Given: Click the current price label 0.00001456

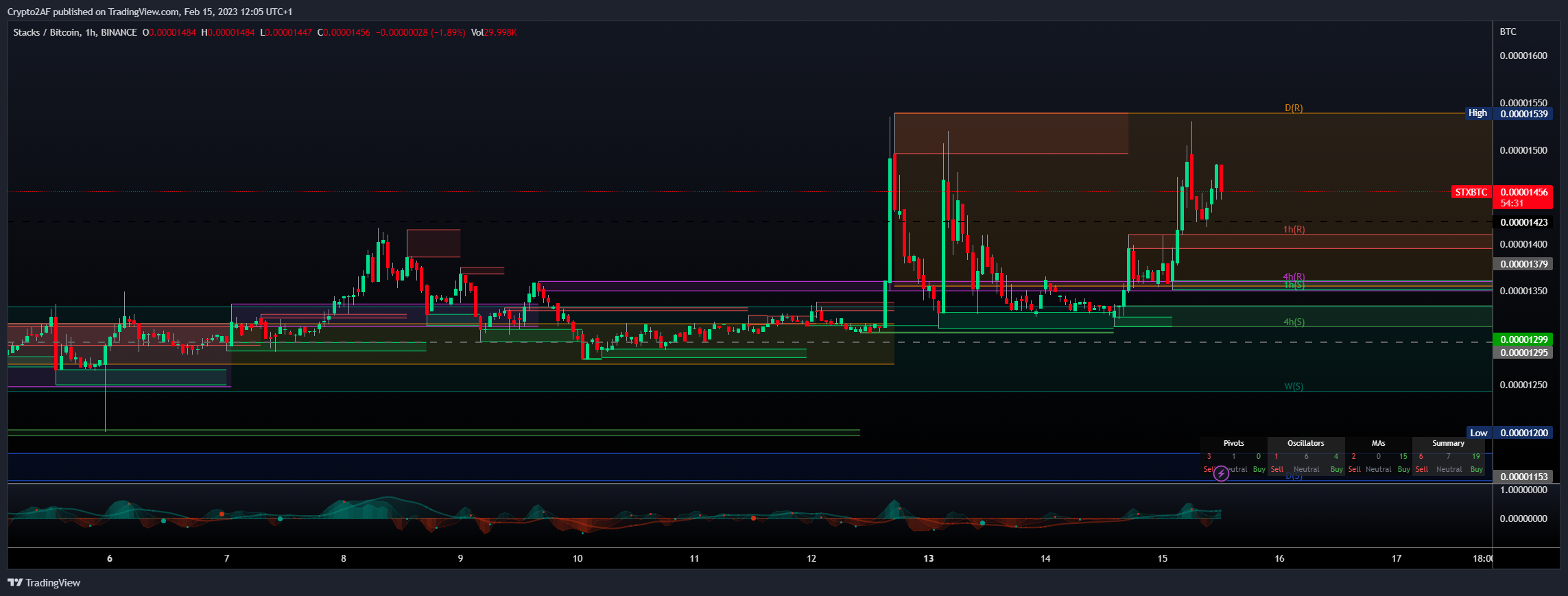Looking at the screenshot, I should click(x=1524, y=192).
